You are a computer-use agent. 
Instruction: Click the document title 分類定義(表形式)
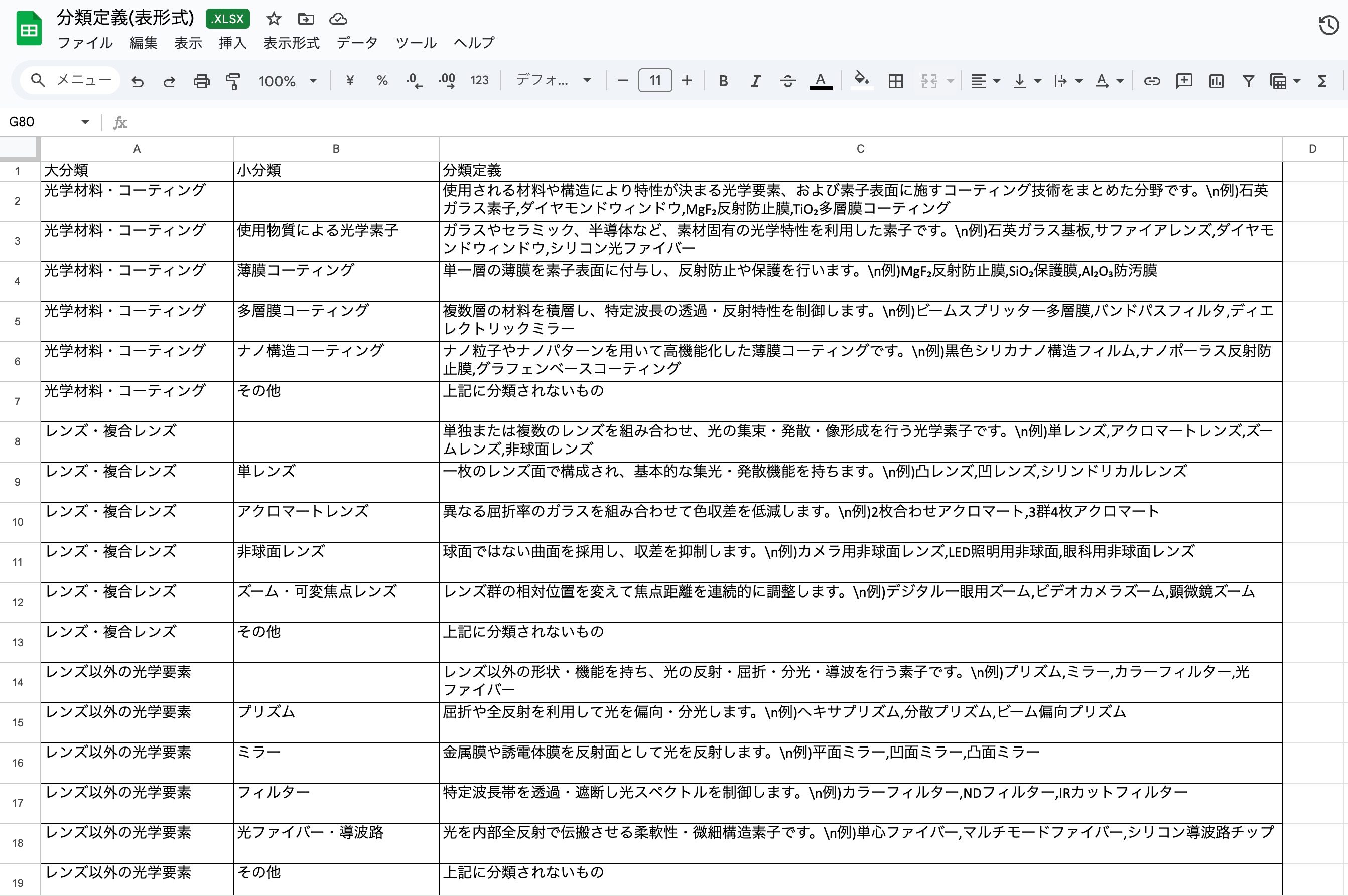(x=125, y=18)
